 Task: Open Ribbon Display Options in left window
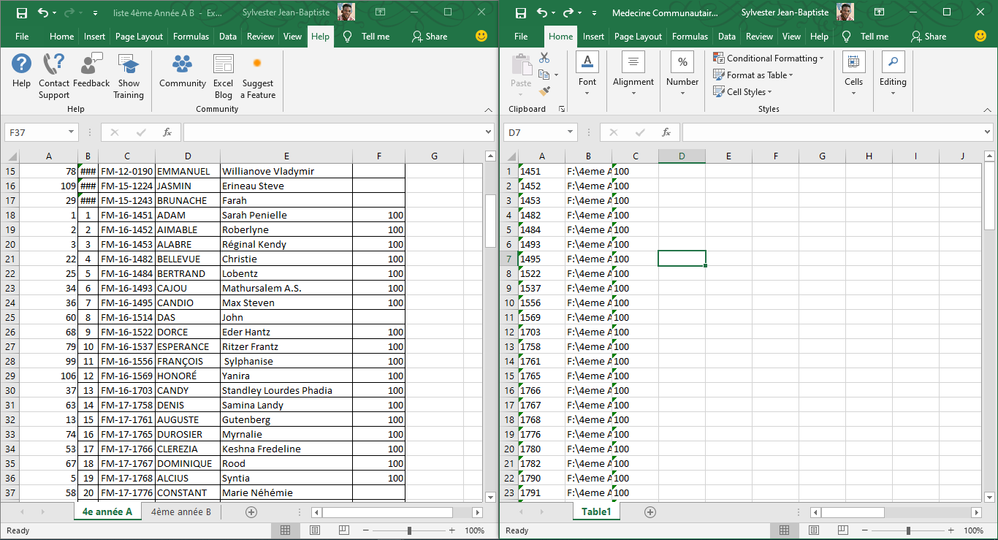(x=380, y=13)
